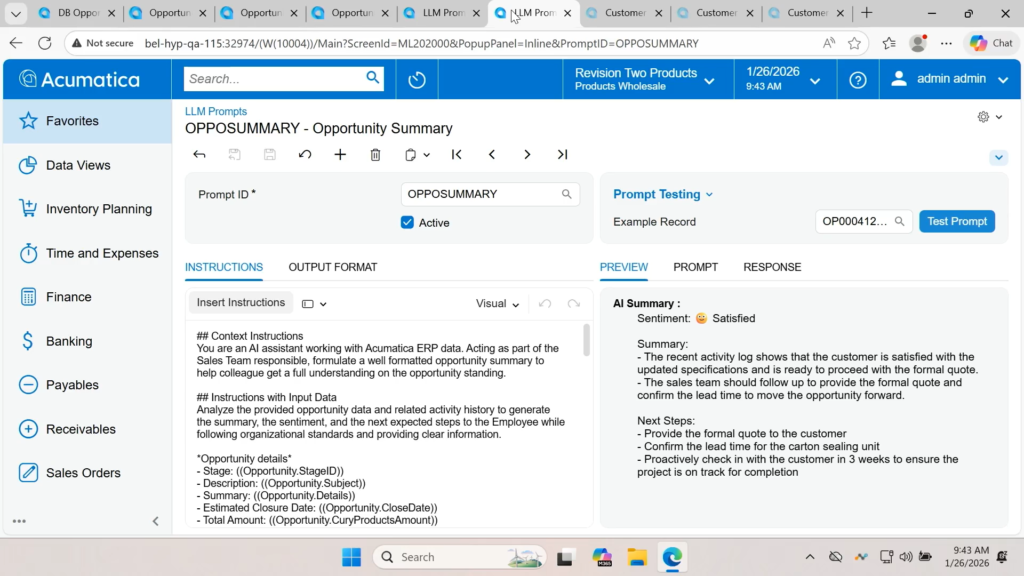
Task: Collapse the left navigation sidebar
Action: pos(155,521)
